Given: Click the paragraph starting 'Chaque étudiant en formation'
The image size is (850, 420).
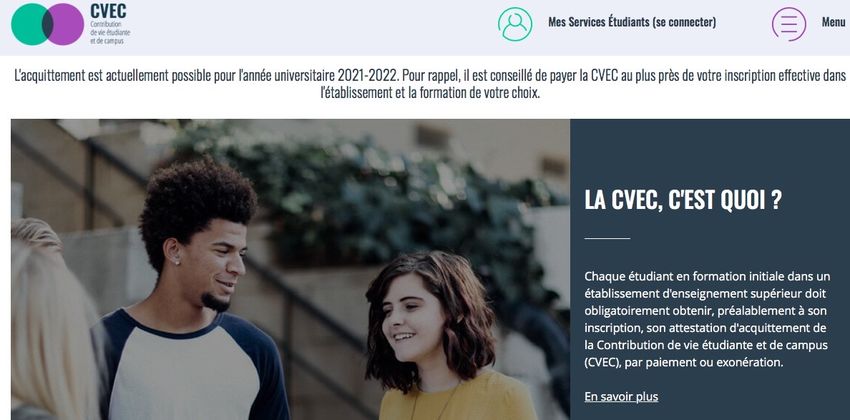Looking at the screenshot, I should pyautogui.click(x=707, y=320).
